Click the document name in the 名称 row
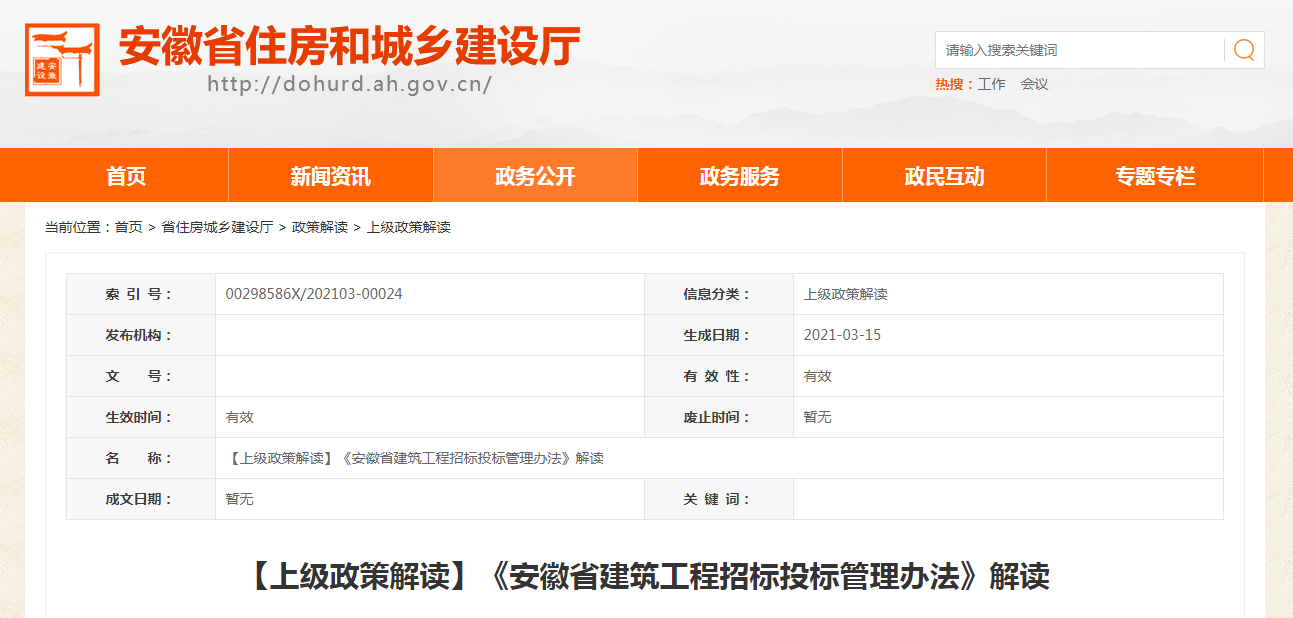Screen dimensions: 1293x618 pyautogui.click(x=415, y=458)
